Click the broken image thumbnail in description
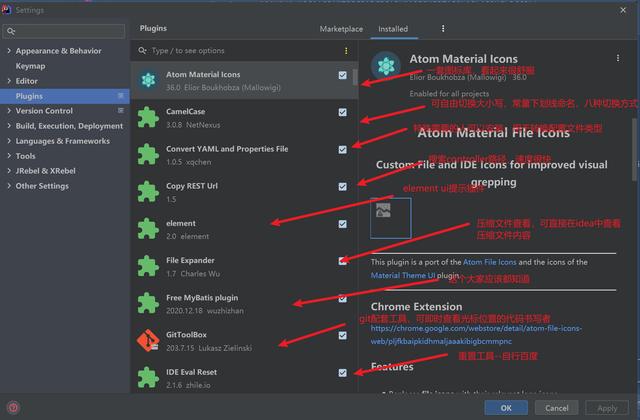The width and height of the screenshot is (640, 420). coord(391,218)
